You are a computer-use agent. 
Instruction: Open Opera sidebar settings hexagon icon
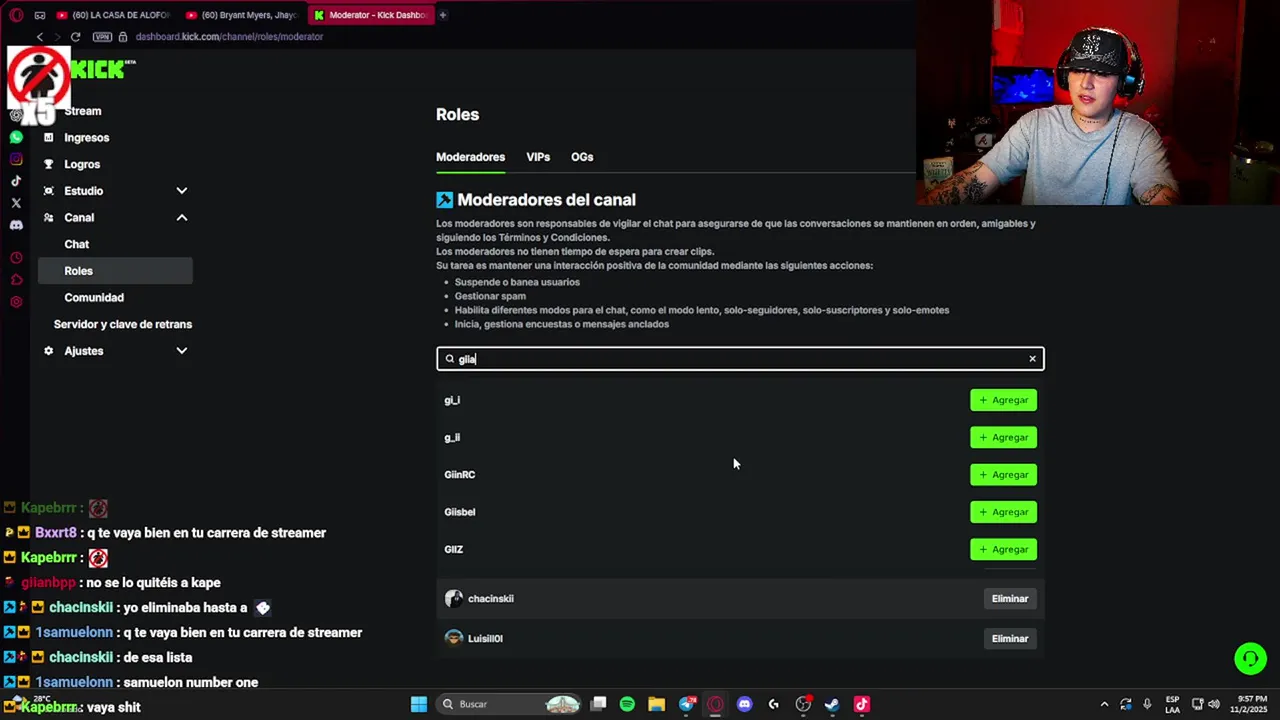[x=16, y=302]
